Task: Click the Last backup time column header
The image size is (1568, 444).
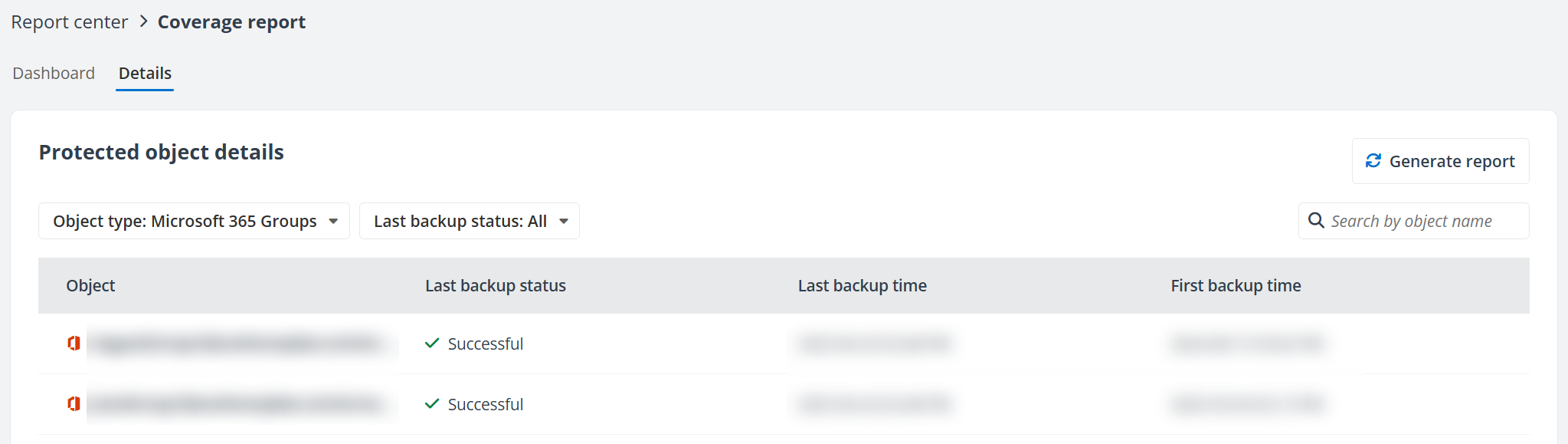Action: pyautogui.click(x=862, y=286)
